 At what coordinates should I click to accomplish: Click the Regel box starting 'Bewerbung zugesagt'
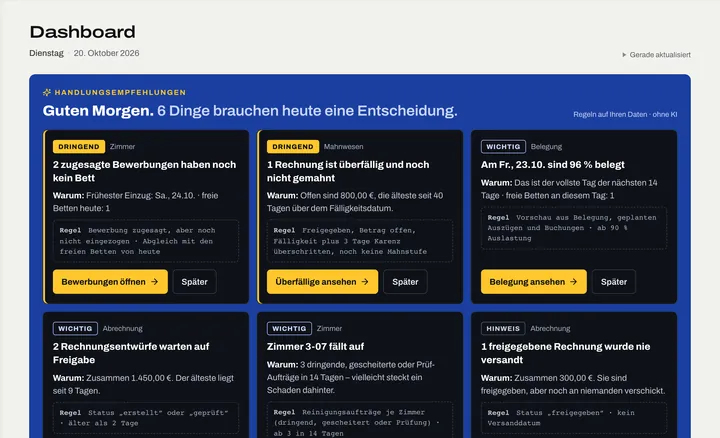click(146, 241)
